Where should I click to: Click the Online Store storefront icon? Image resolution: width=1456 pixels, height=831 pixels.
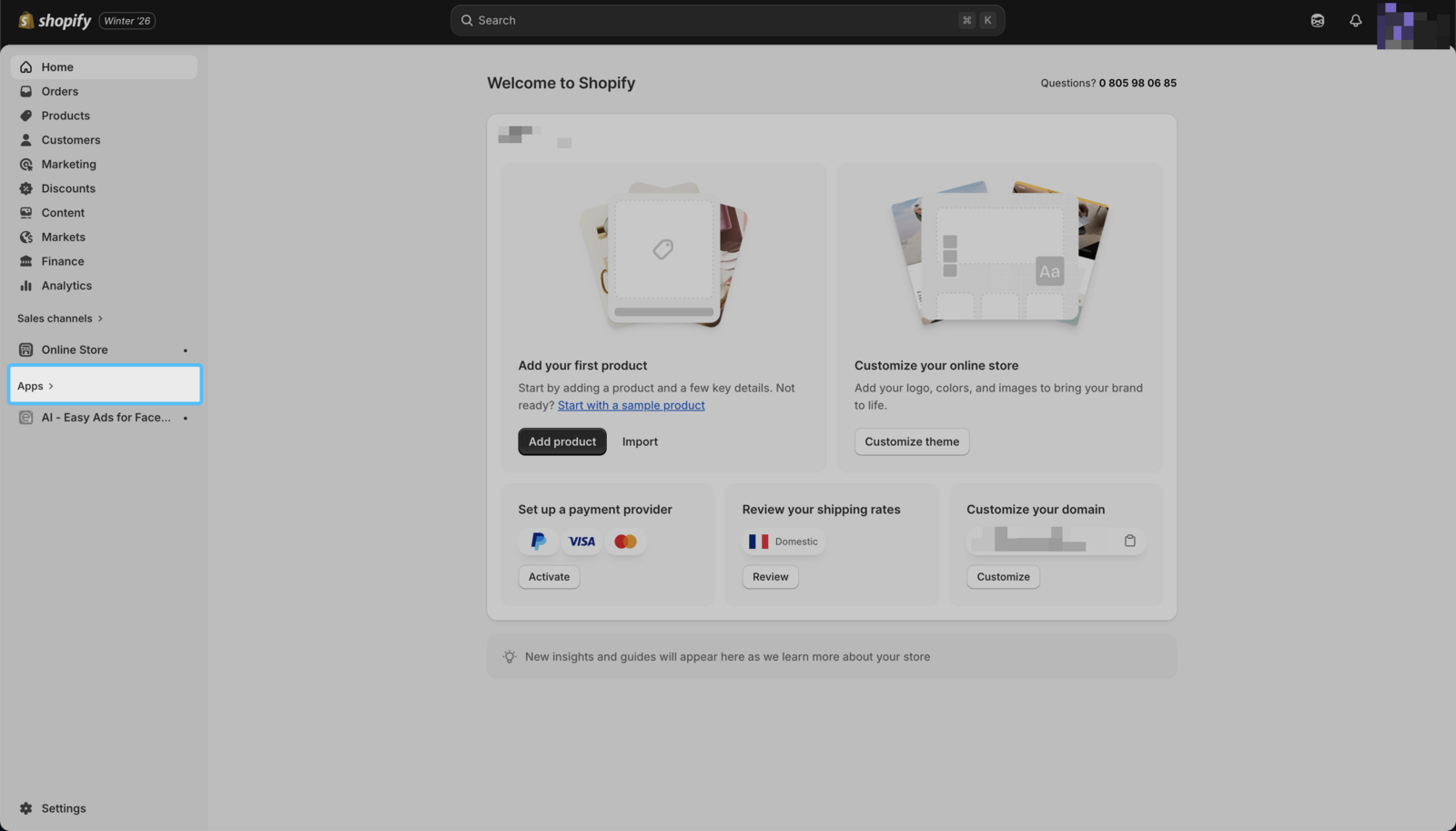pyautogui.click(x=26, y=350)
